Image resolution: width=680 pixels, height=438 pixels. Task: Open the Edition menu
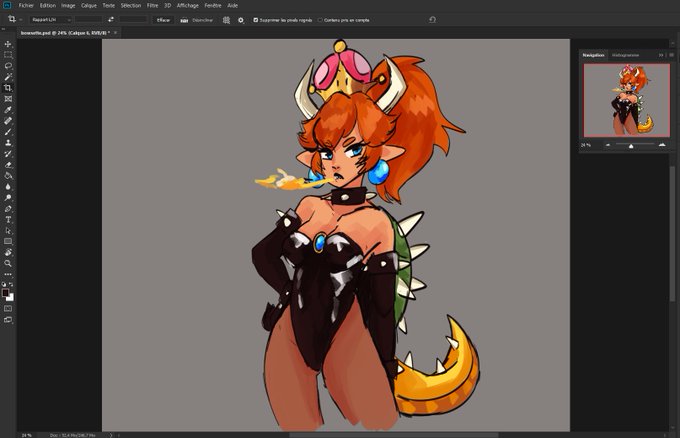click(48, 6)
